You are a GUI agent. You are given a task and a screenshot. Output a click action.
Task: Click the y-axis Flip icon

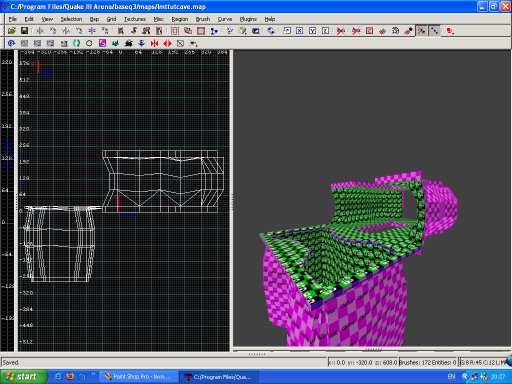66,31
